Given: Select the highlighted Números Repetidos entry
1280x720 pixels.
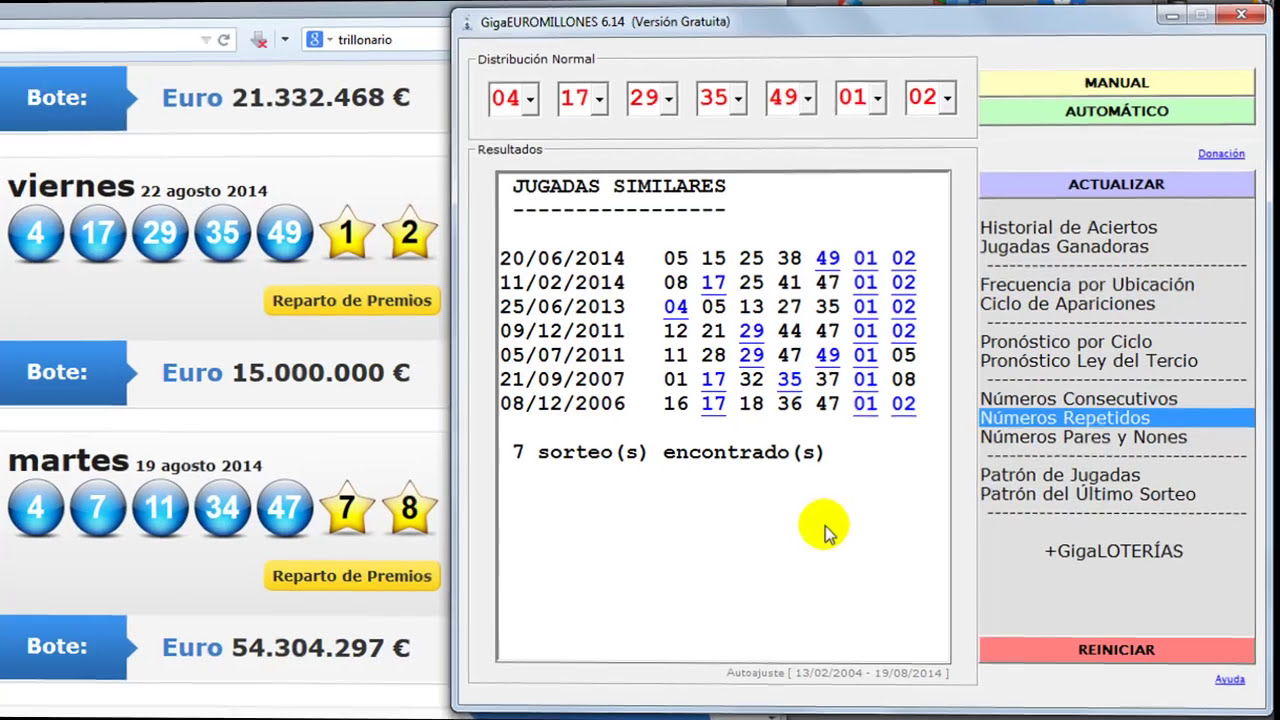Looking at the screenshot, I should pos(1117,418).
